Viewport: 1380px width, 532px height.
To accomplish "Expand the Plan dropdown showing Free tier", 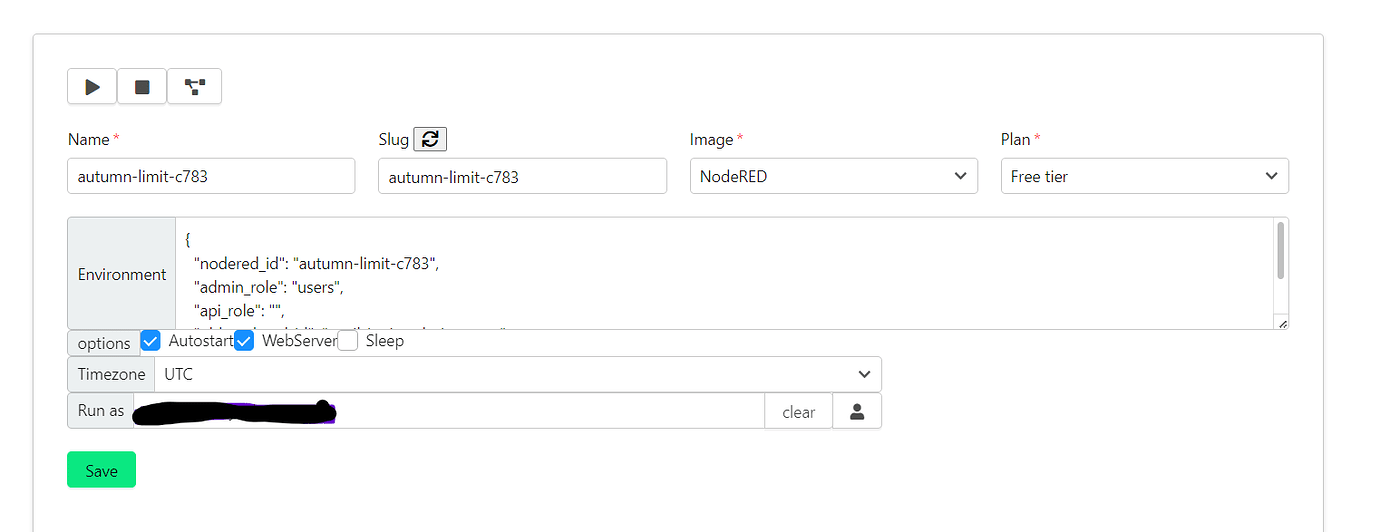I will click(x=1144, y=176).
